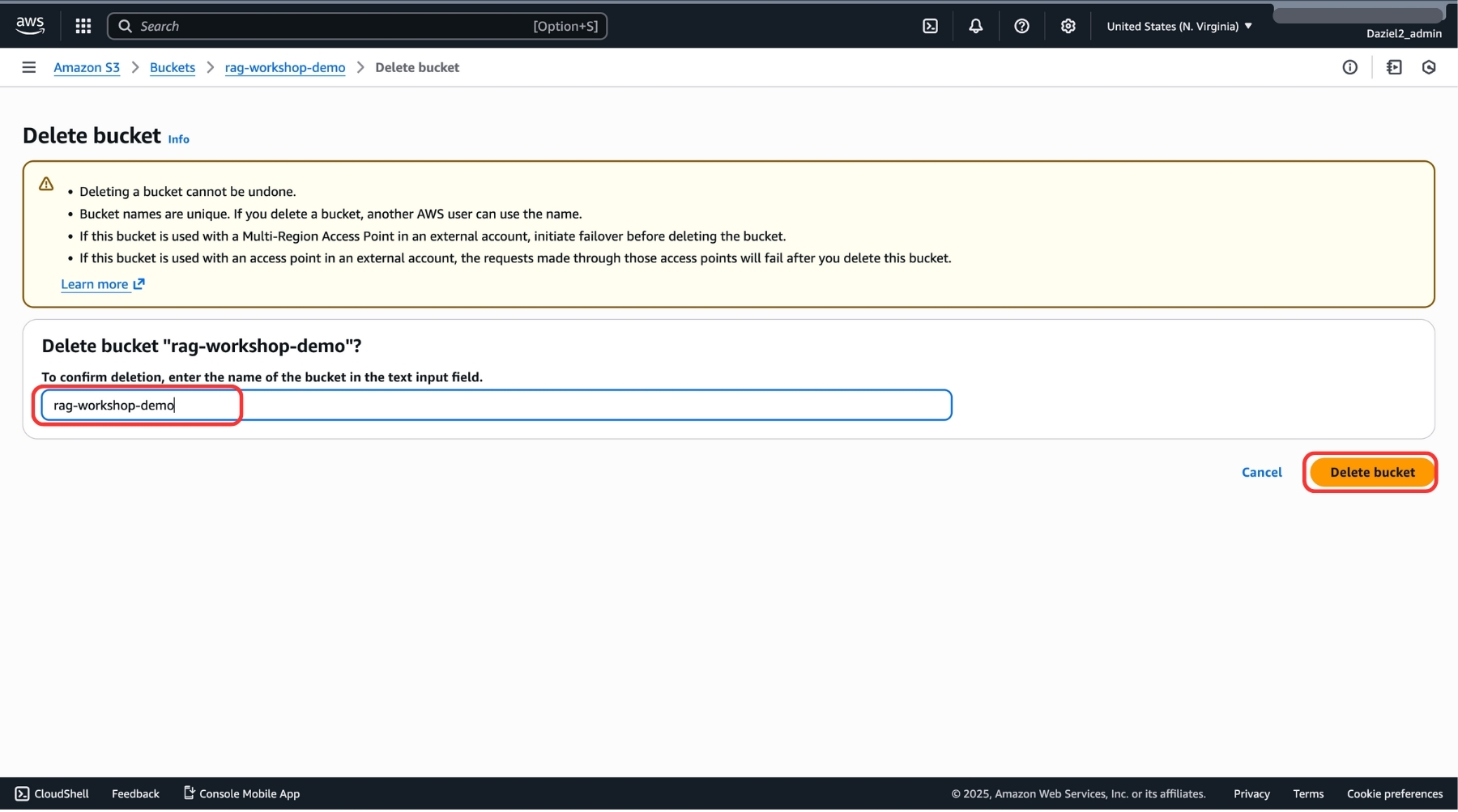The width and height of the screenshot is (1458, 812).
Task: Open the AWS services grid icon
Action: 83,25
